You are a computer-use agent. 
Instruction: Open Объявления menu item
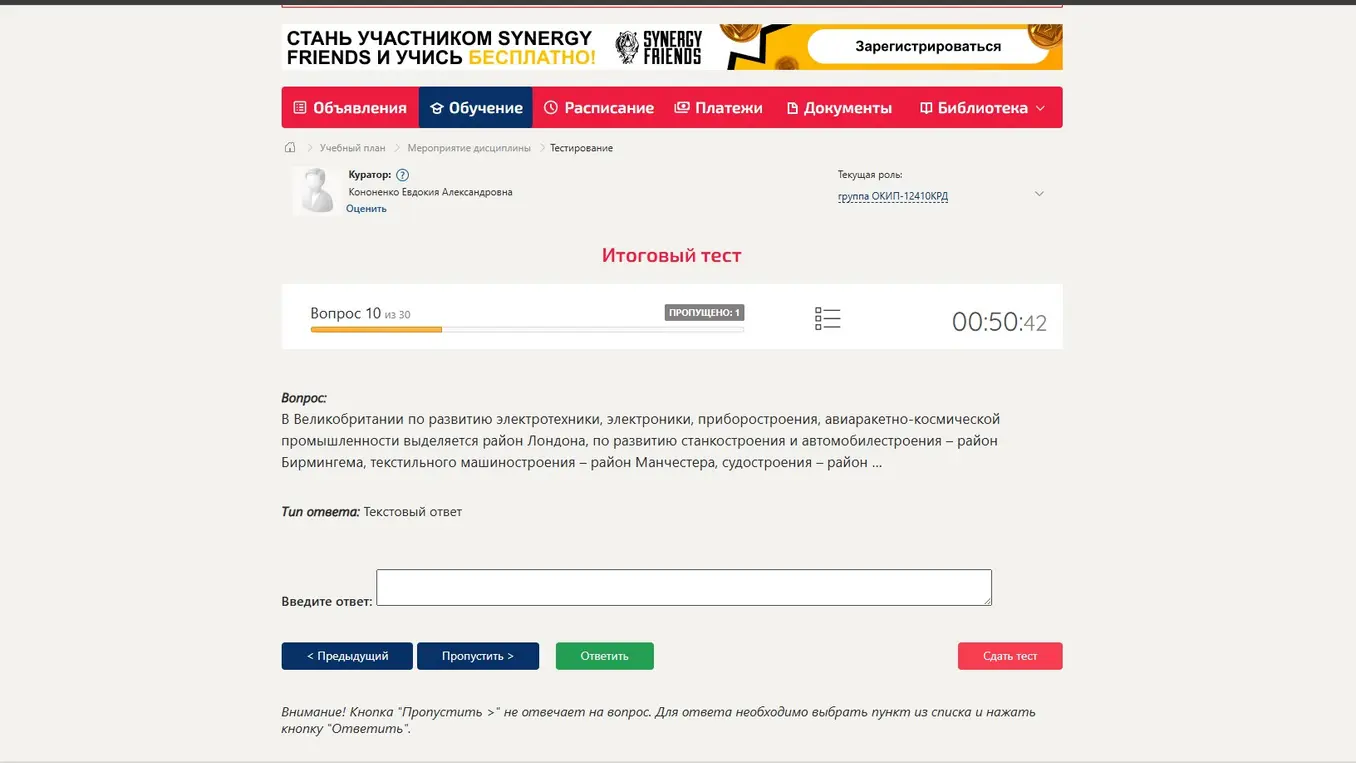(350, 108)
